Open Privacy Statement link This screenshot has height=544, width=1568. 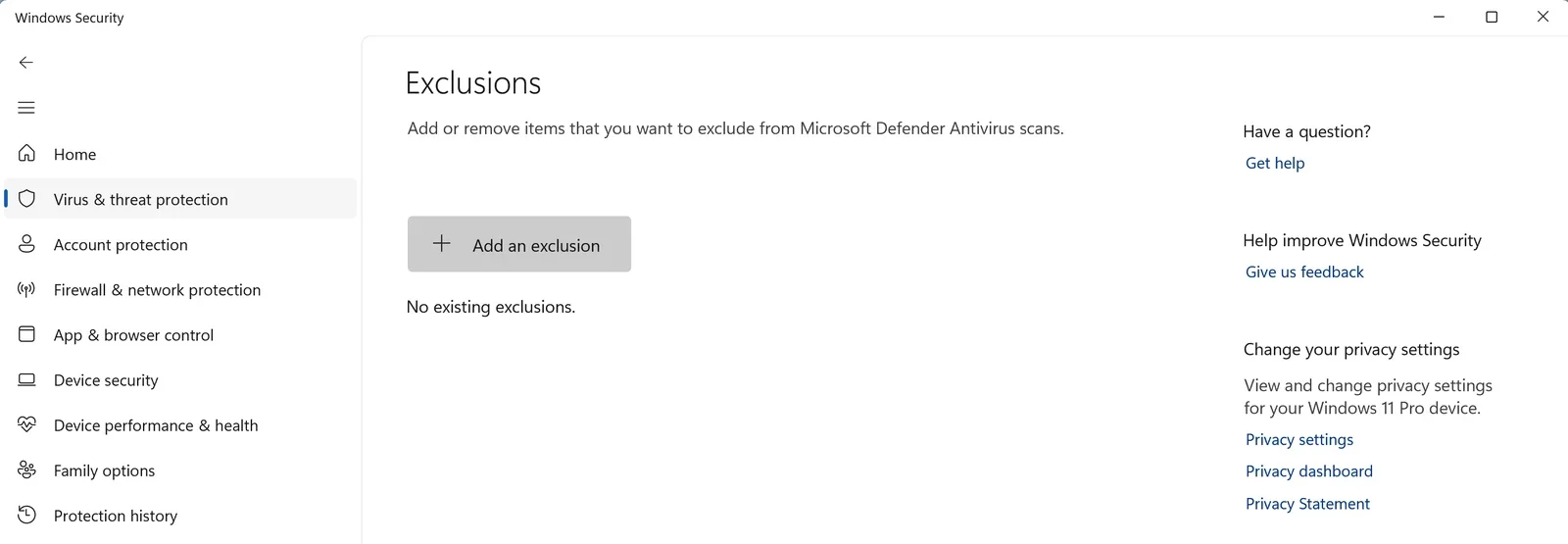point(1307,503)
